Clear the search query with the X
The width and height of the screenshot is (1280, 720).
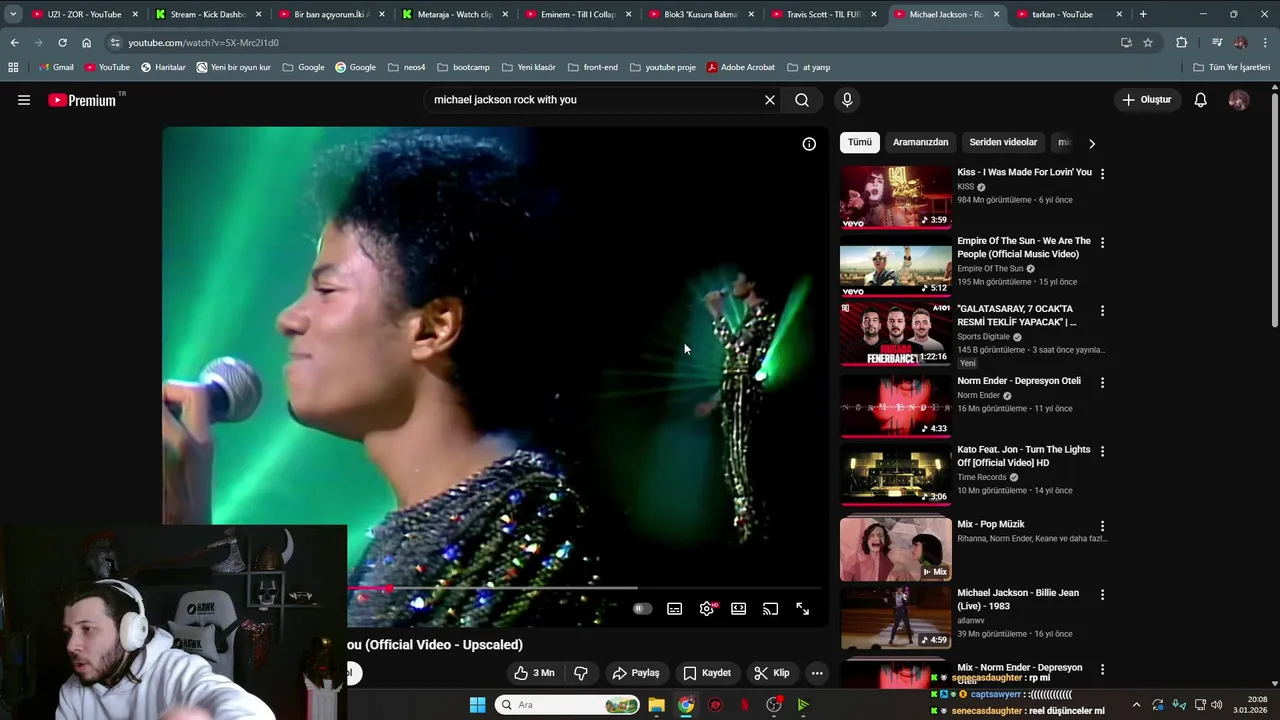(x=770, y=100)
